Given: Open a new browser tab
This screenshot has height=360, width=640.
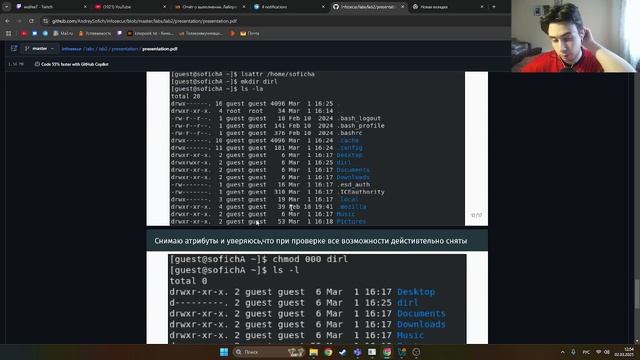Looking at the screenshot, I should click(494, 7).
